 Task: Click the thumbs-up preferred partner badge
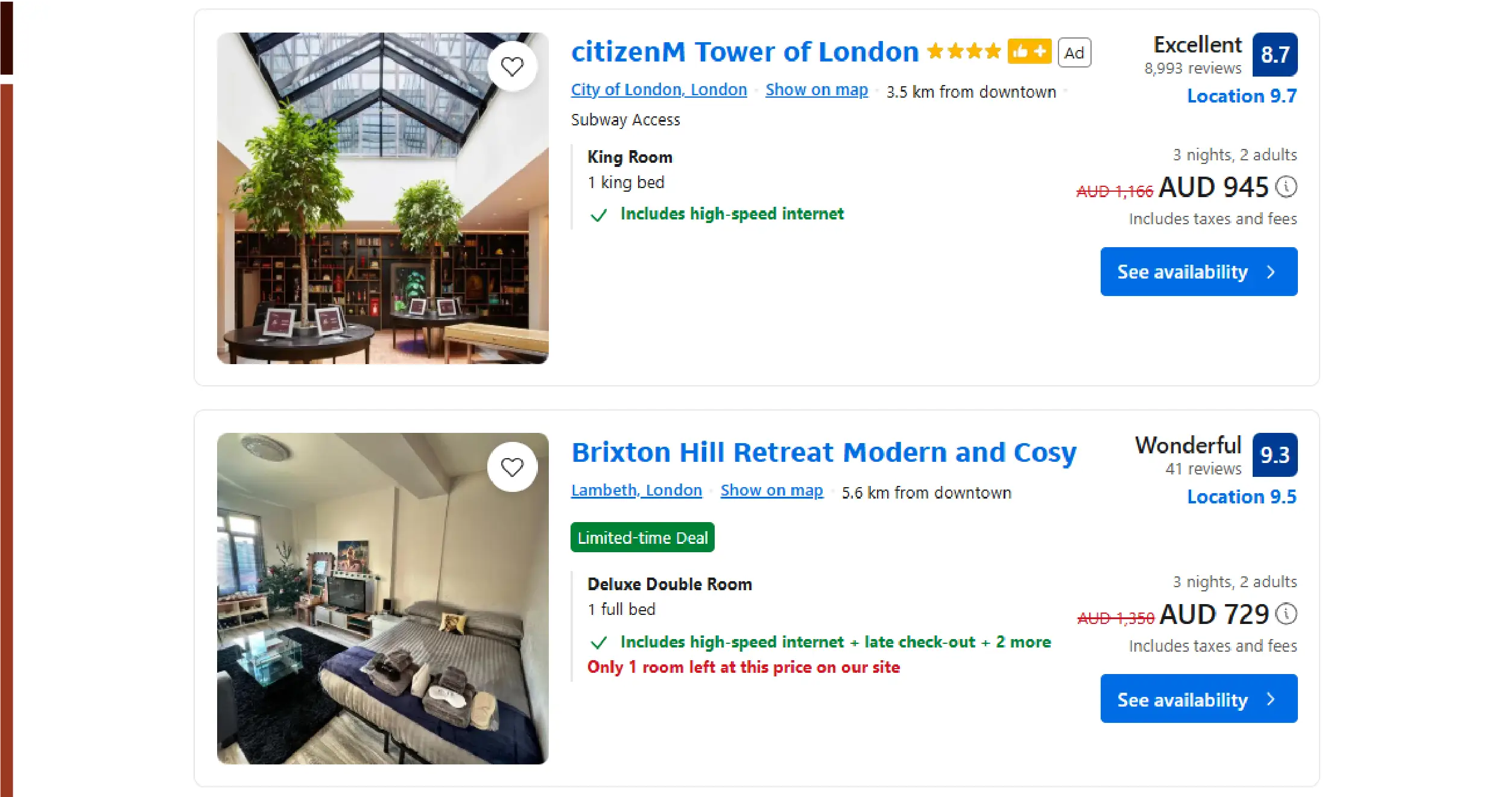[x=1029, y=52]
